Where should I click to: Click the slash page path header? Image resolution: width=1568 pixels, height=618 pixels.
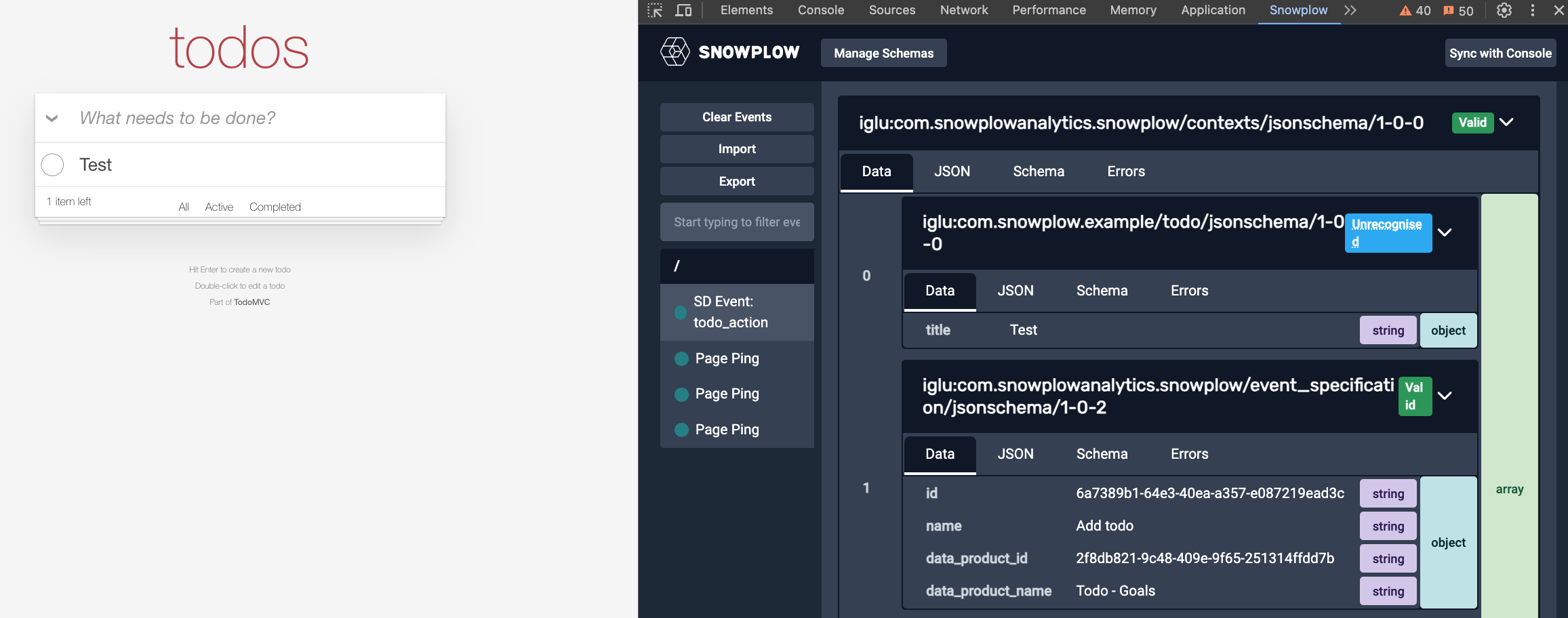[737, 266]
